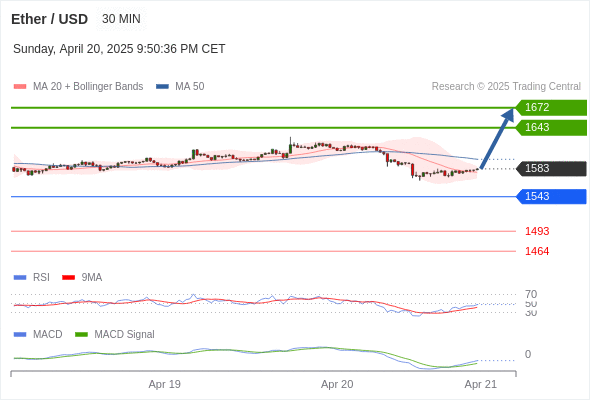
Task: Click the Apr 19 date axis marker
Action: [x=164, y=384]
